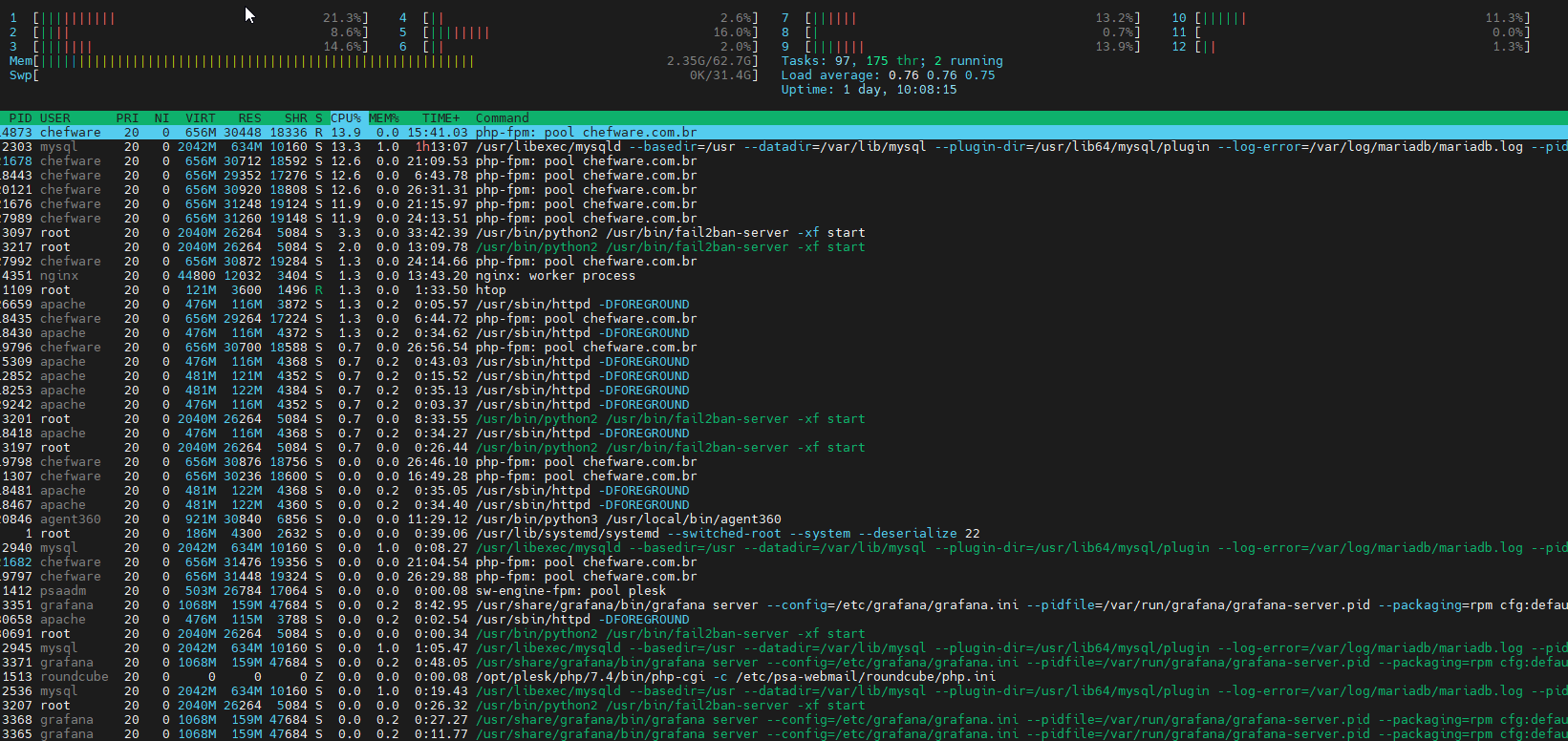Viewport: 1568px width, 741px height.
Task: Sort processes by the CPU% column header
Action: pos(345,118)
